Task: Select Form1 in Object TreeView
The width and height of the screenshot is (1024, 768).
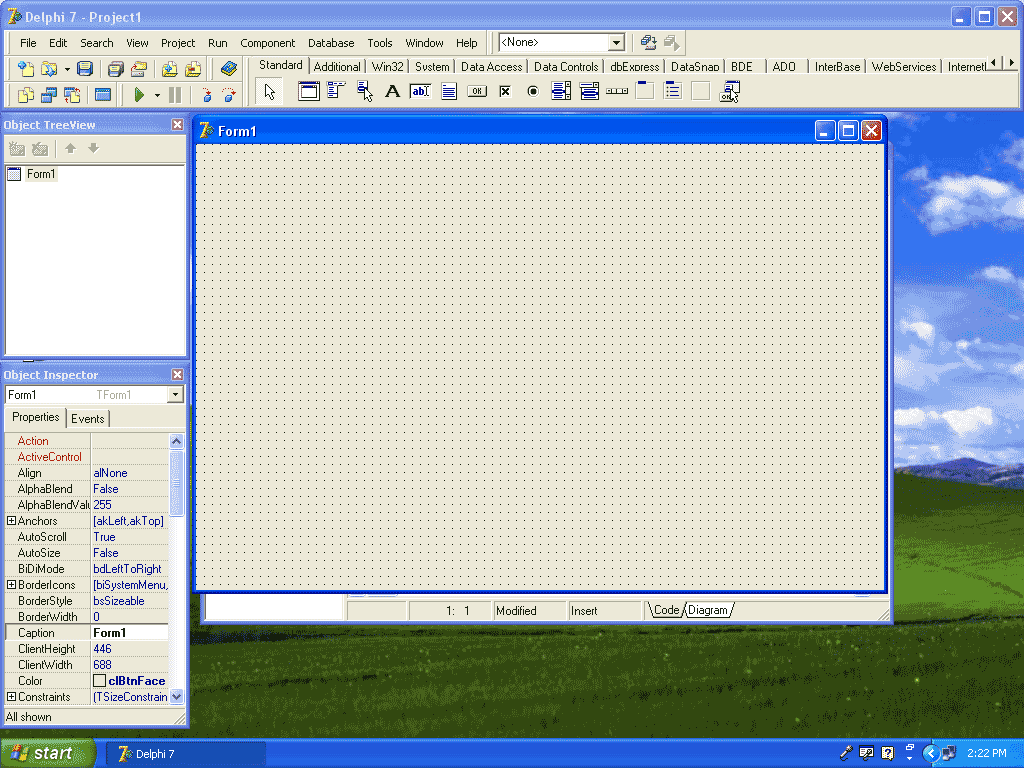Action: coord(40,174)
